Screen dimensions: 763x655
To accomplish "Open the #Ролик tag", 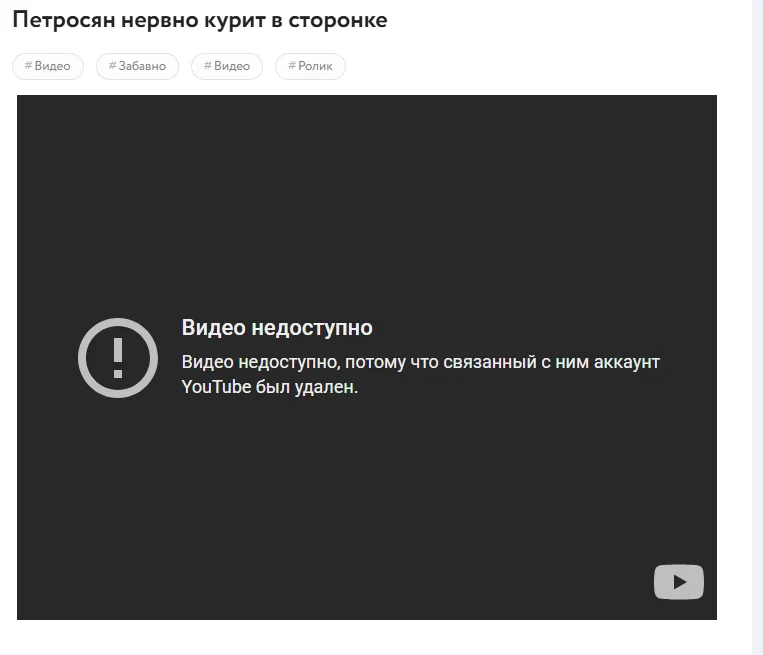I will pos(310,66).
